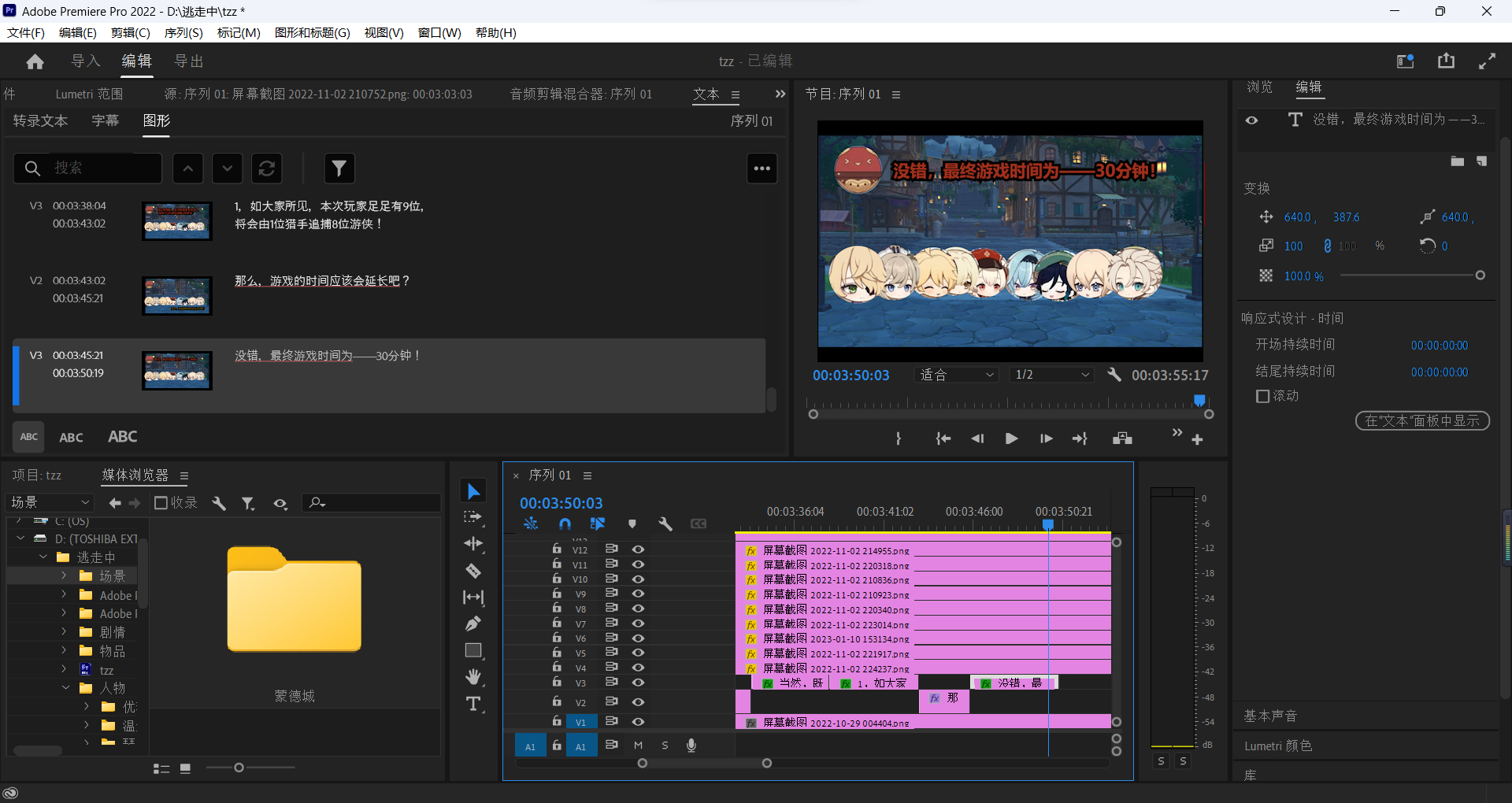Open the 场景 media browser dropdown
The height and width of the screenshot is (803, 1512).
pyautogui.click(x=50, y=502)
